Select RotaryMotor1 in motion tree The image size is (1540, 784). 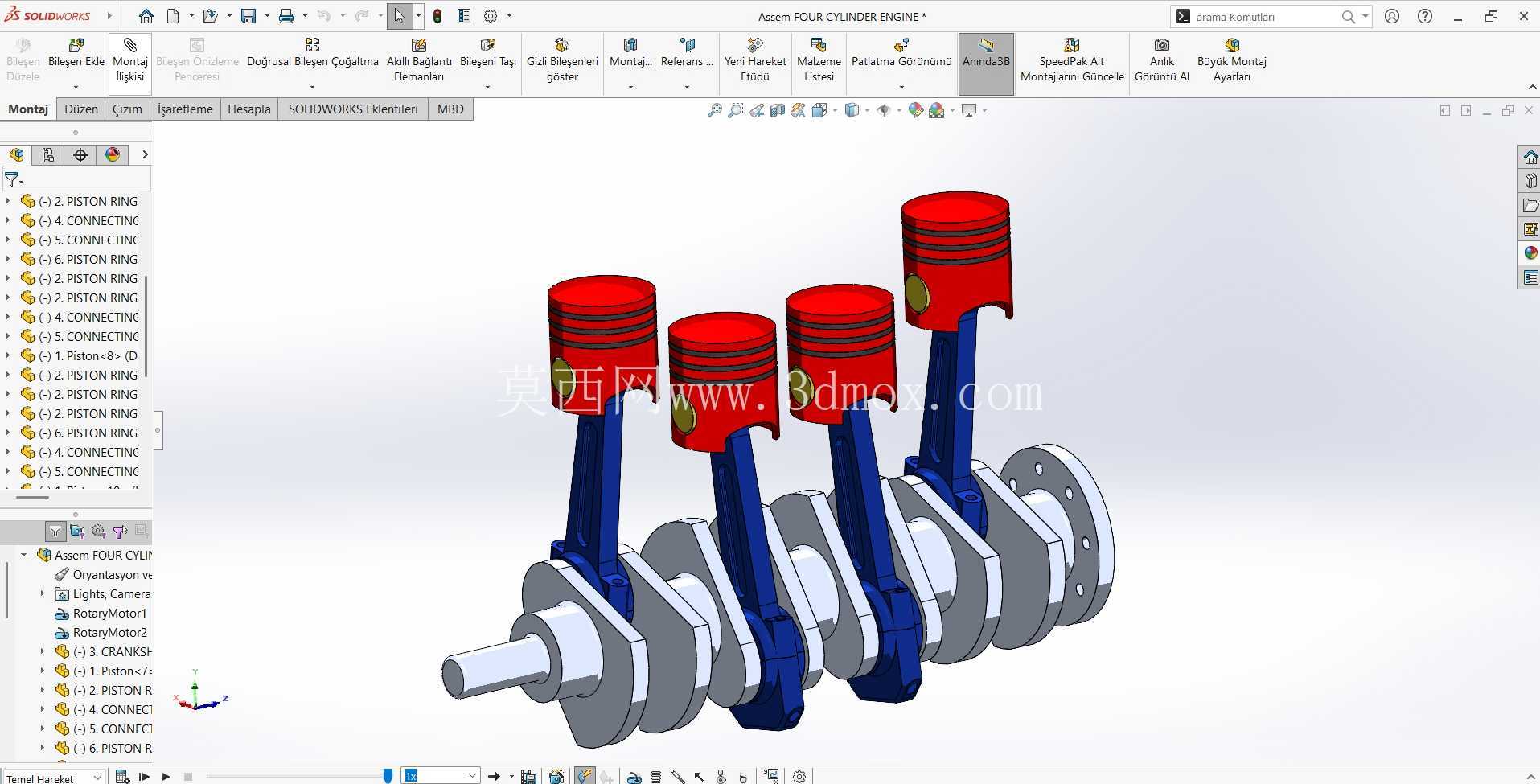[x=109, y=613]
